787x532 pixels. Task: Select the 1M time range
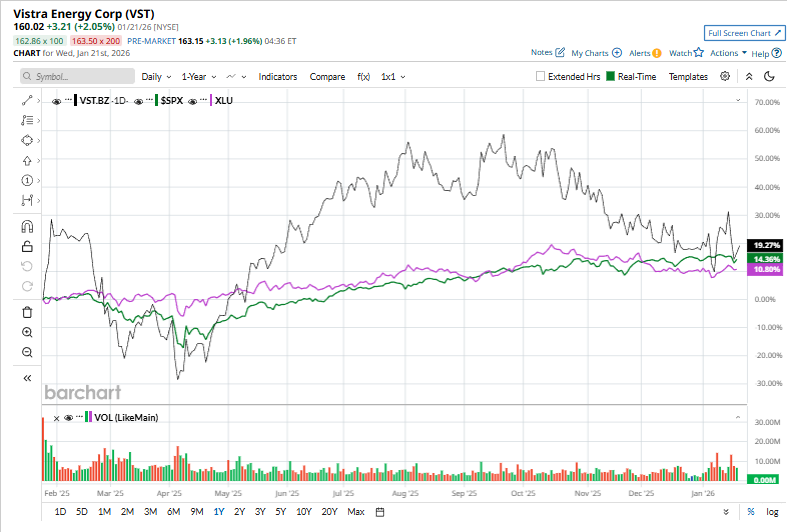[104, 512]
